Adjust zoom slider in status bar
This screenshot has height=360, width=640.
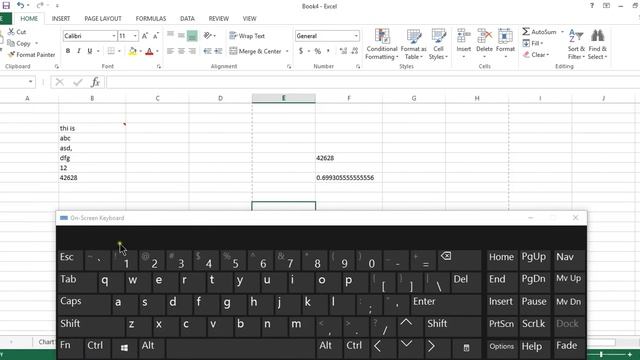click(601, 354)
